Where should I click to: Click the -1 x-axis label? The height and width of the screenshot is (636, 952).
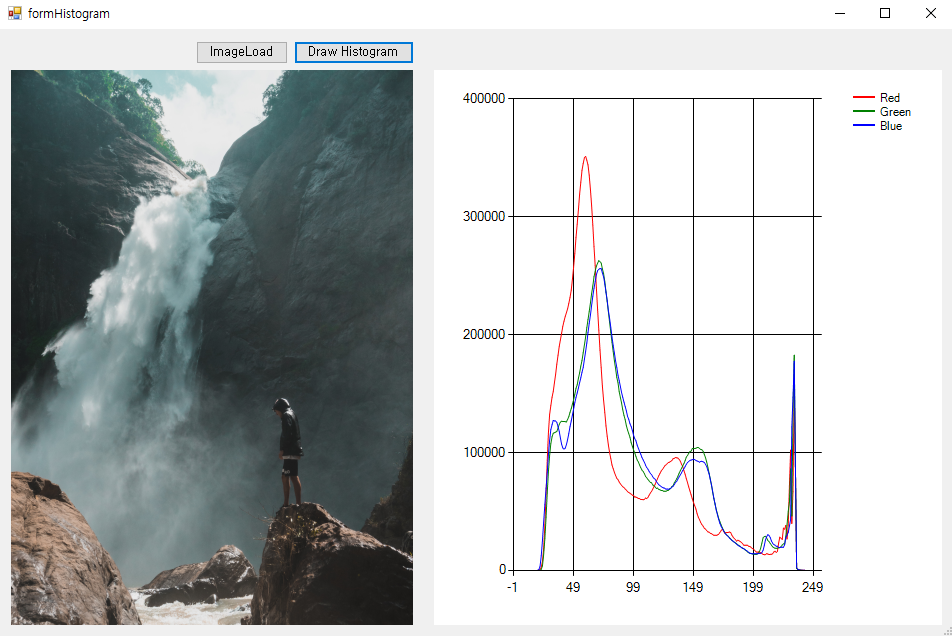pyautogui.click(x=512, y=587)
